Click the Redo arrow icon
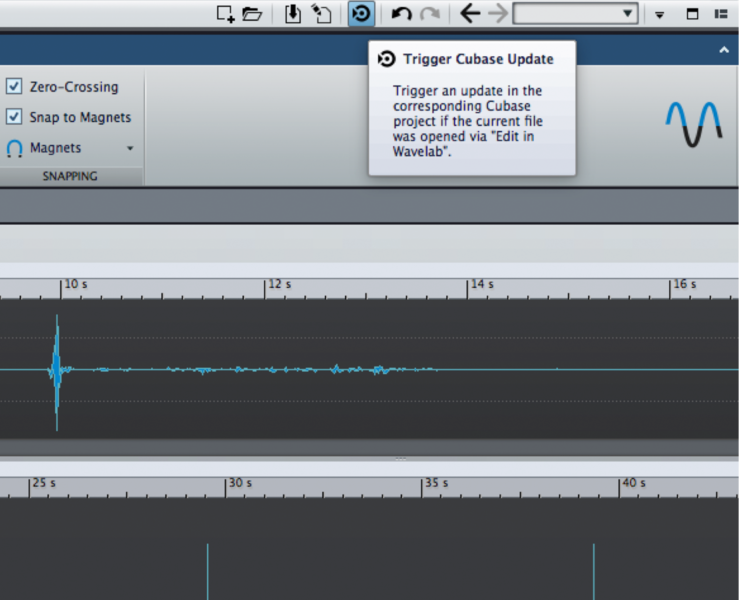Viewport: 739px width, 600px height. pyautogui.click(x=430, y=14)
